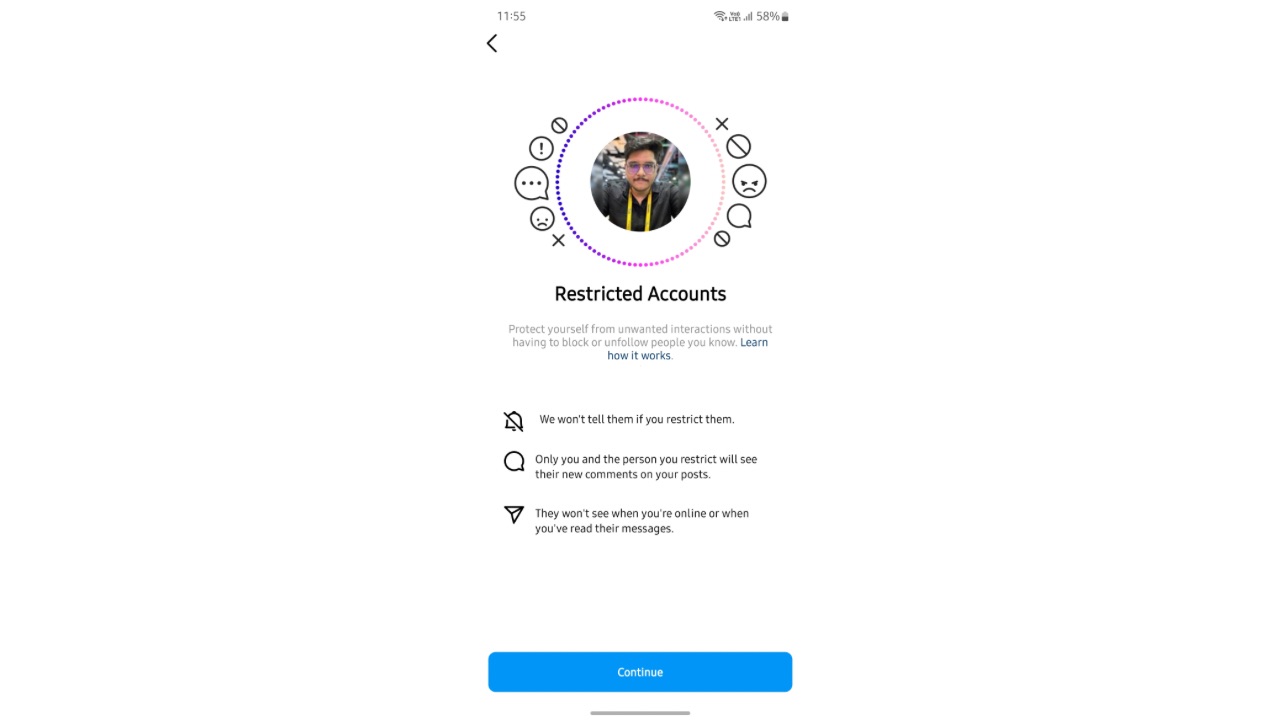Go back using the top-left arrow
This screenshot has width=1280, height=720.
point(492,43)
